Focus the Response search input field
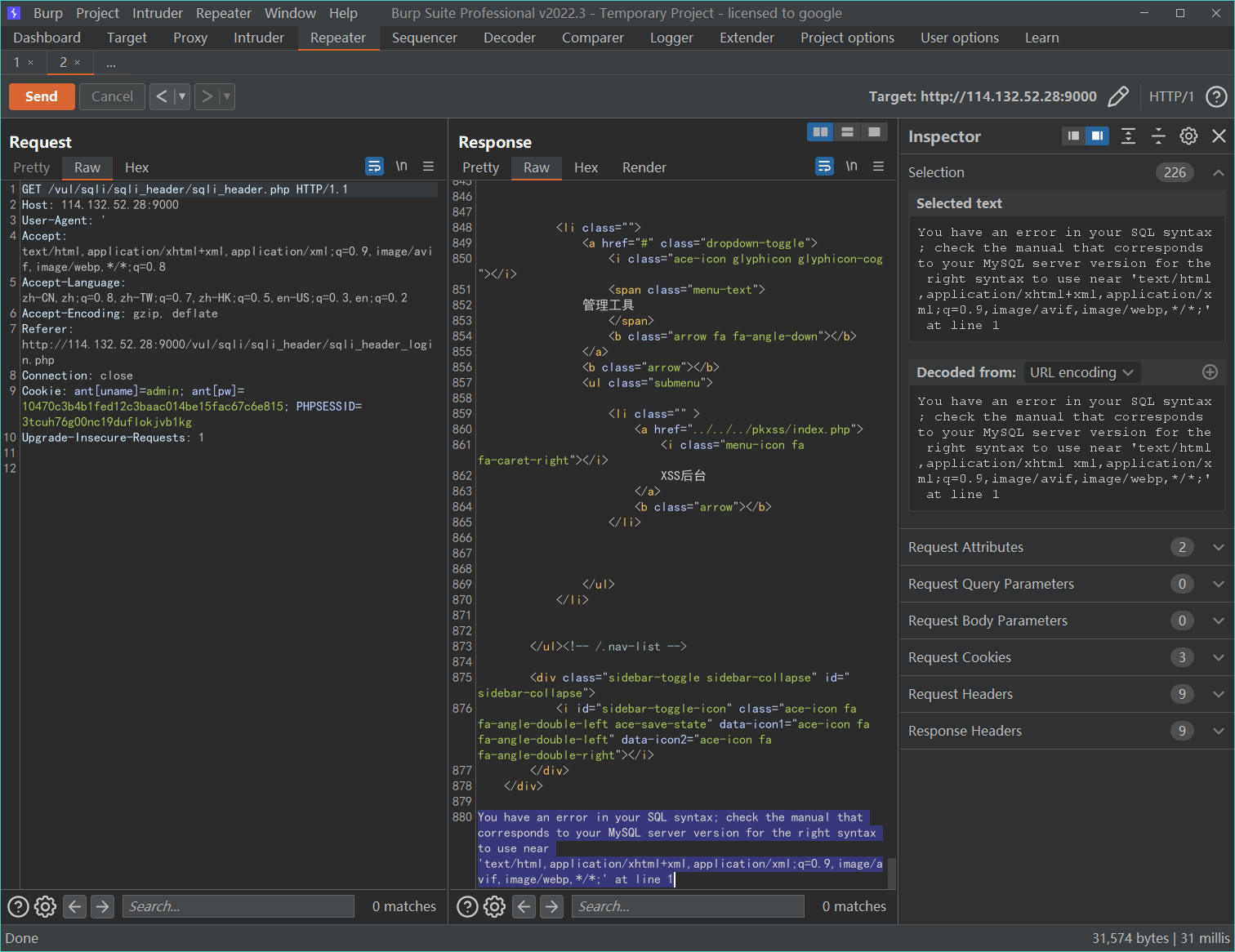The height and width of the screenshot is (952, 1235). 689,906
